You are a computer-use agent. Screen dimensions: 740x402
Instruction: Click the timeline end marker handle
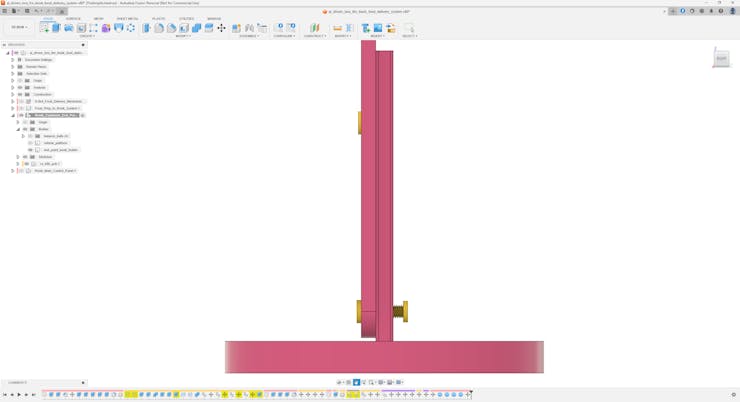[x=471, y=393]
